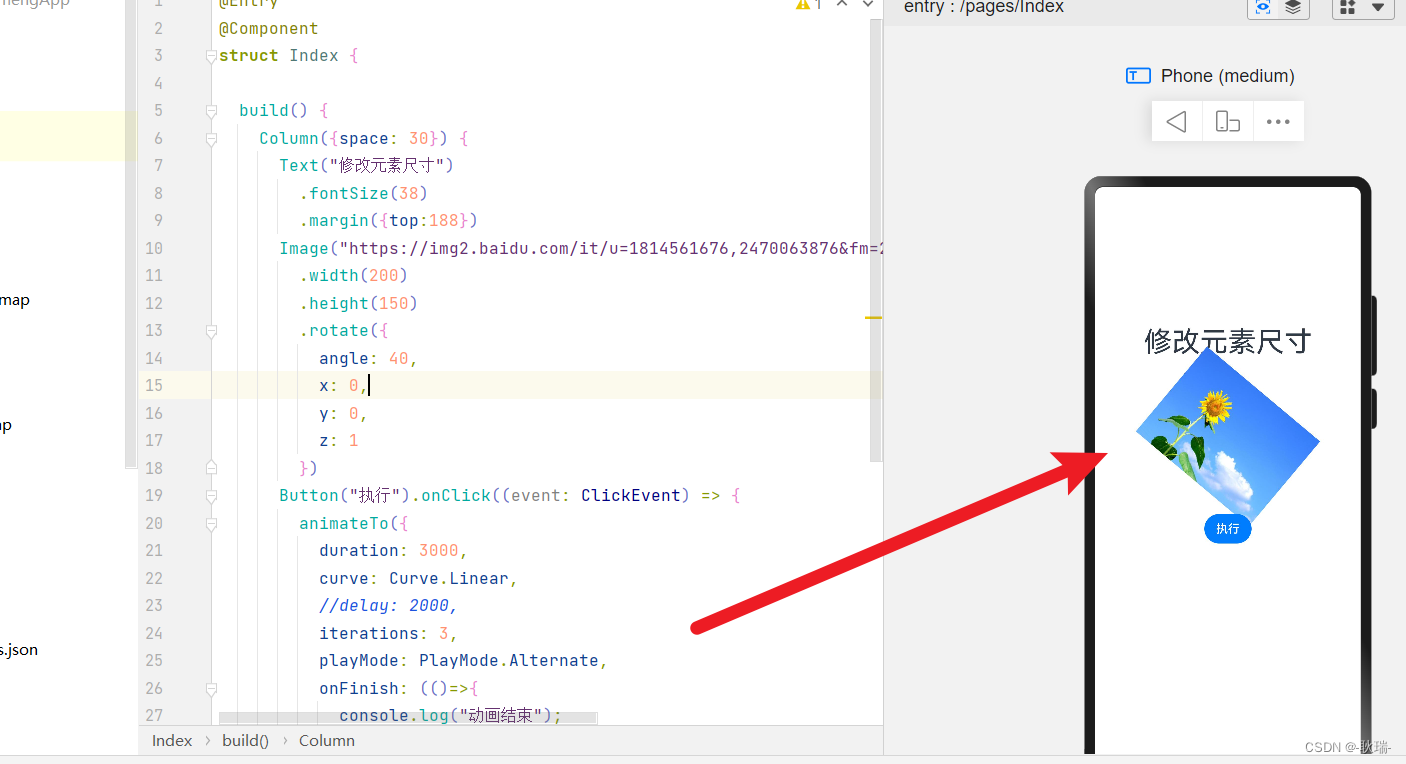Click the '.fontSize(38)' code
The width and height of the screenshot is (1406, 764).
tap(363, 193)
